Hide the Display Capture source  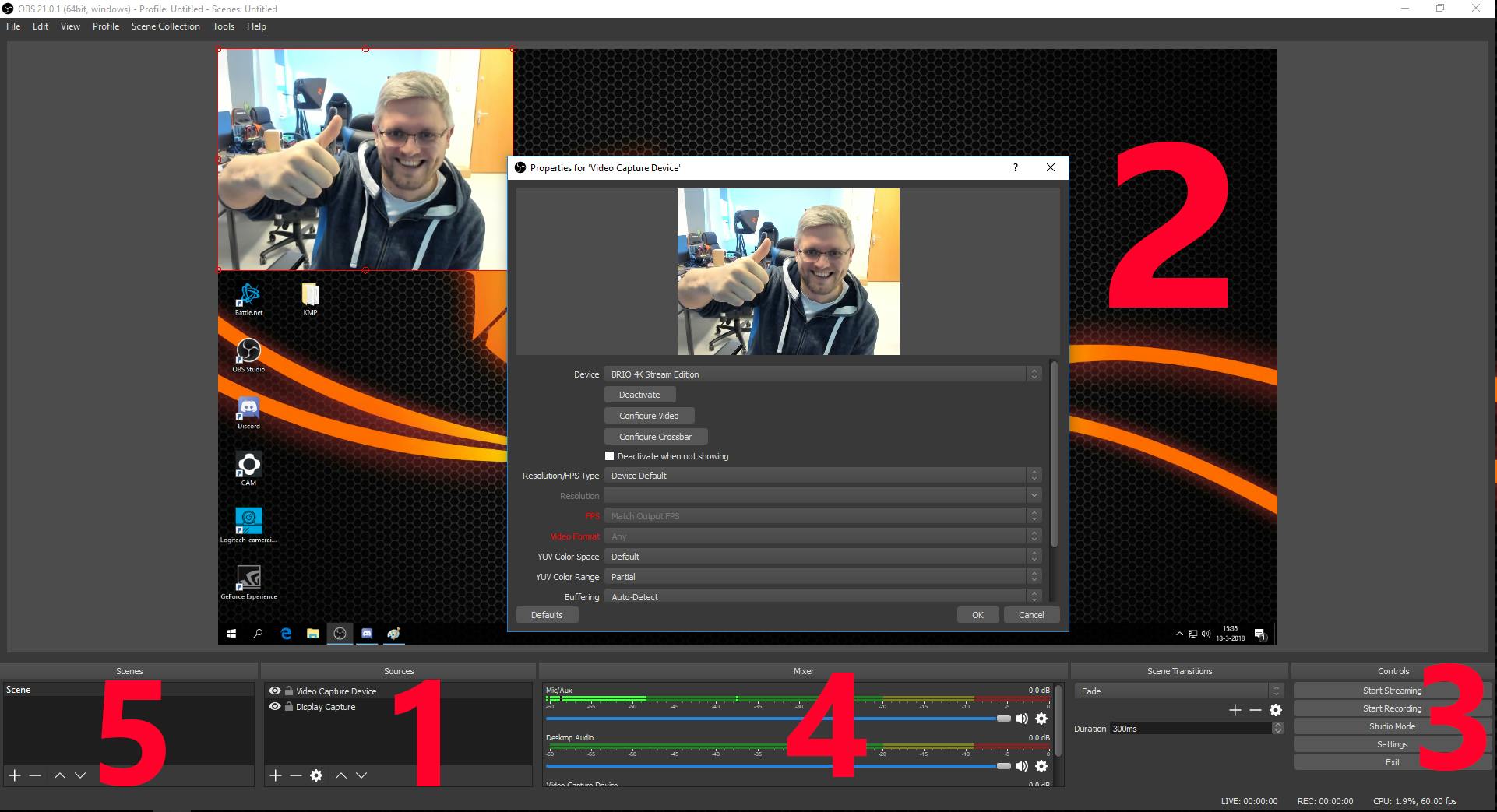[275, 706]
